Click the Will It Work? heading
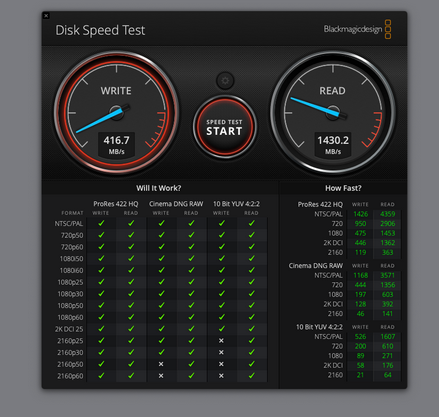The width and height of the screenshot is (439, 417). tap(159, 188)
